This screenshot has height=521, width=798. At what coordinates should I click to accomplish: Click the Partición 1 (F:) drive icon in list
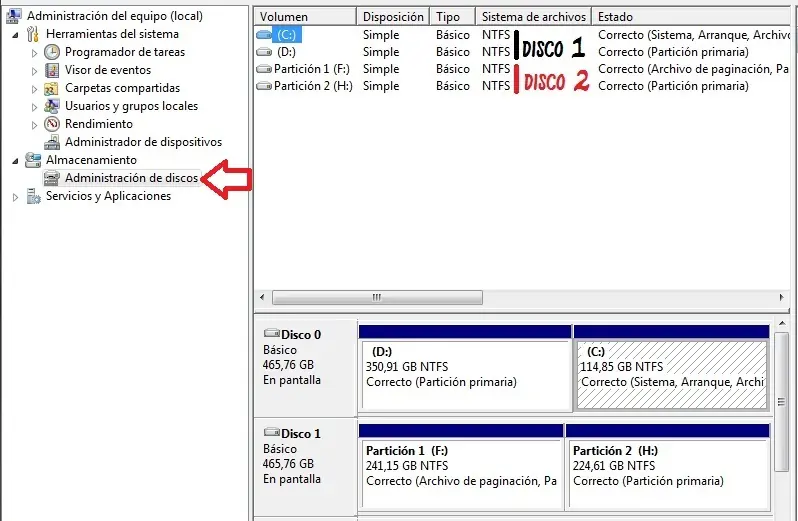(264, 69)
